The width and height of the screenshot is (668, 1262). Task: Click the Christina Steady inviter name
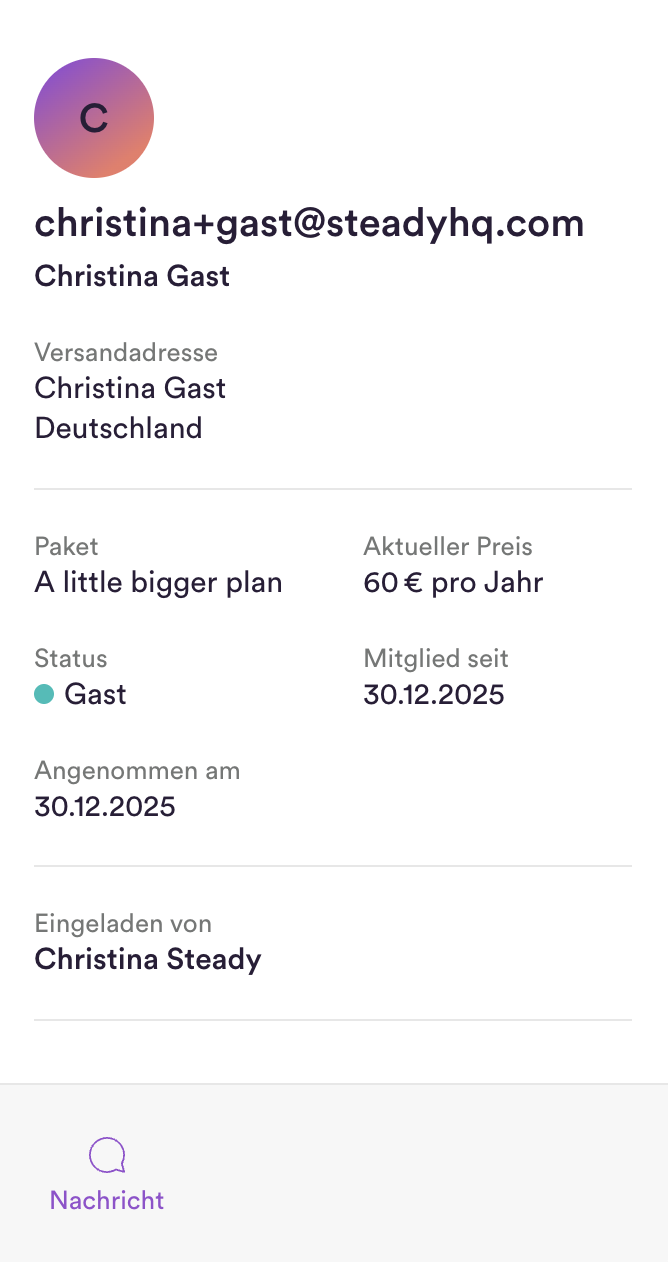click(148, 959)
